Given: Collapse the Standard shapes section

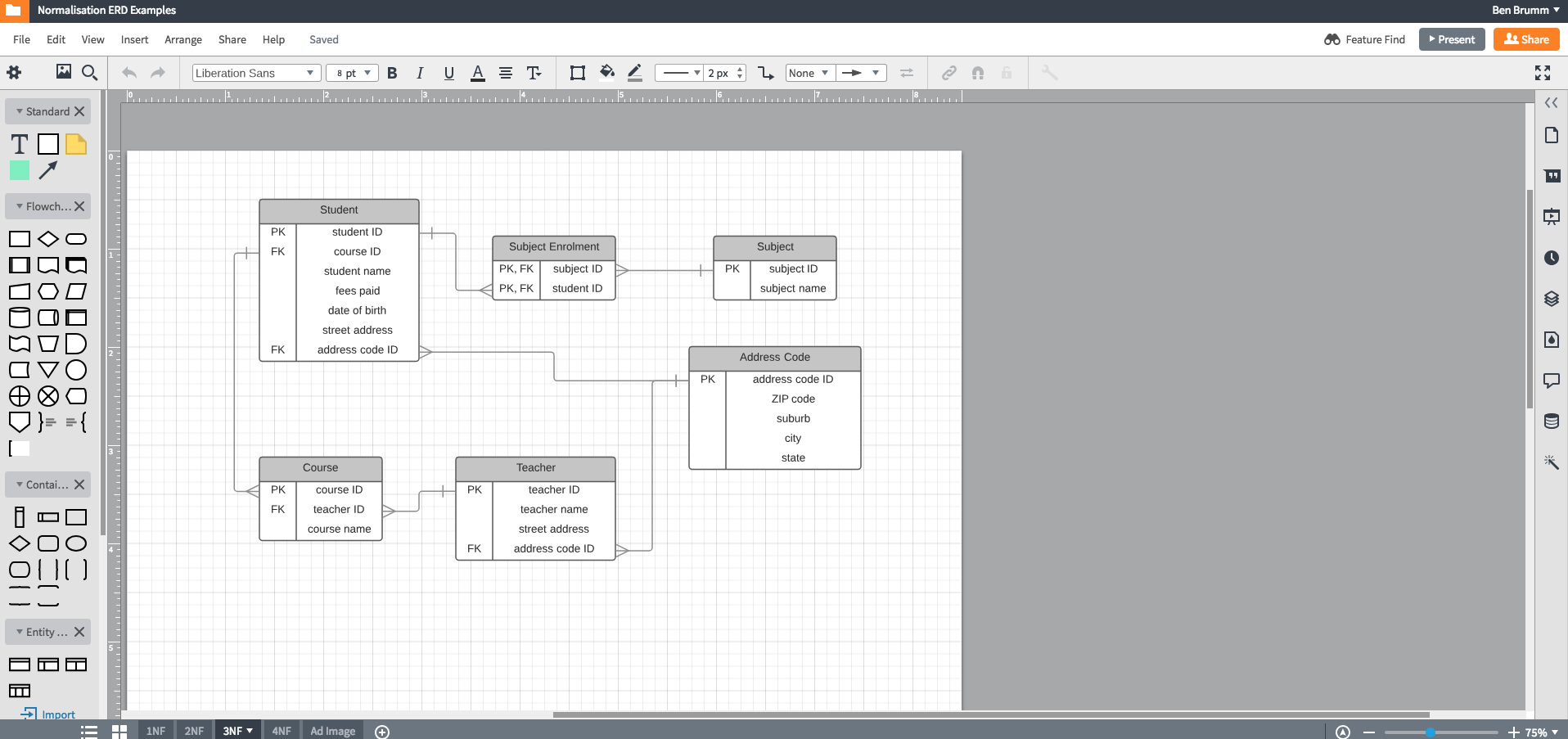Looking at the screenshot, I should coord(20,111).
